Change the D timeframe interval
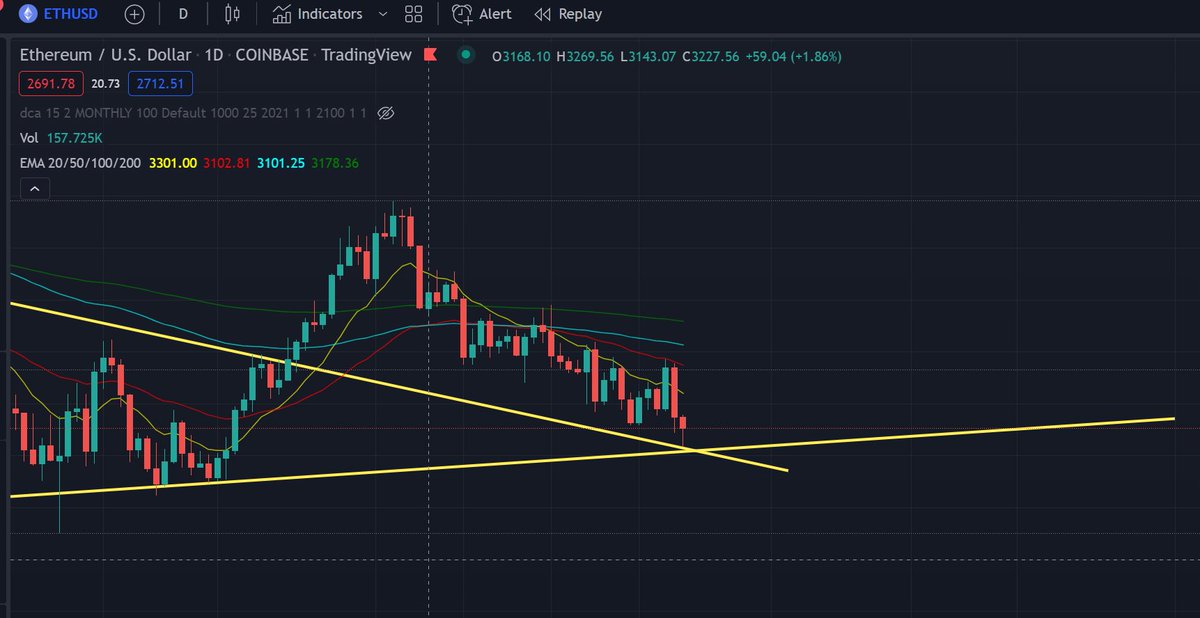1200x618 pixels. tap(183, 14)
